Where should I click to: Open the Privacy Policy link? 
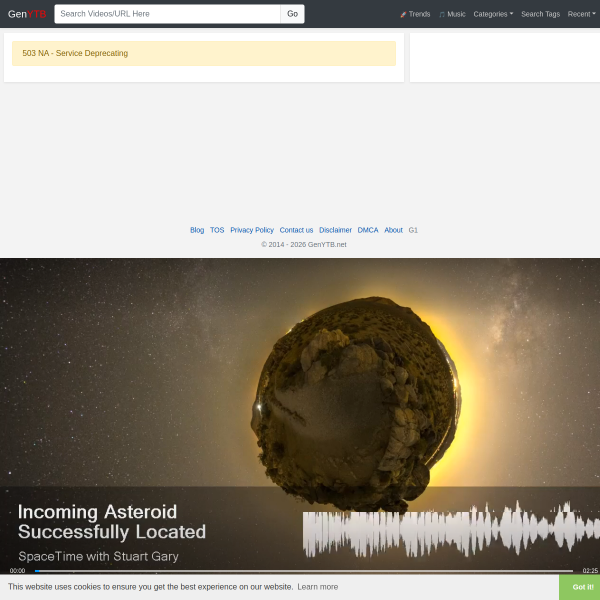pyautogui.click(x=252, y=230)
